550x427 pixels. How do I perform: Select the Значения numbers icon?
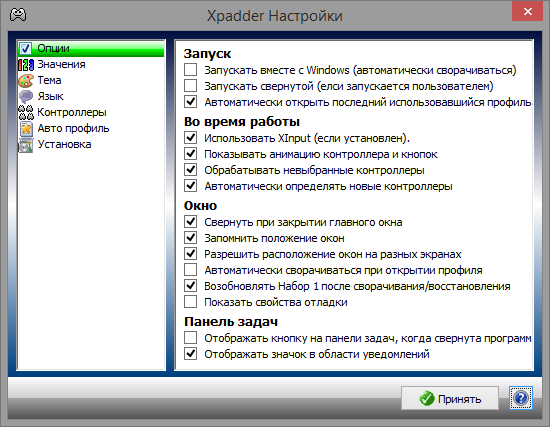(x=26, y=65)
